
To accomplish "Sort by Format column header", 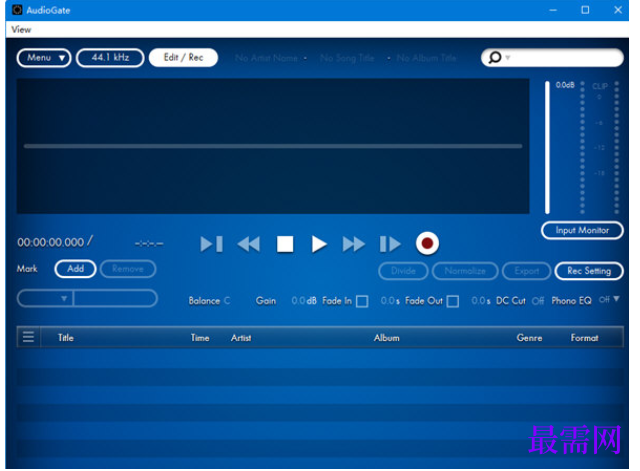I will (584, 338).
